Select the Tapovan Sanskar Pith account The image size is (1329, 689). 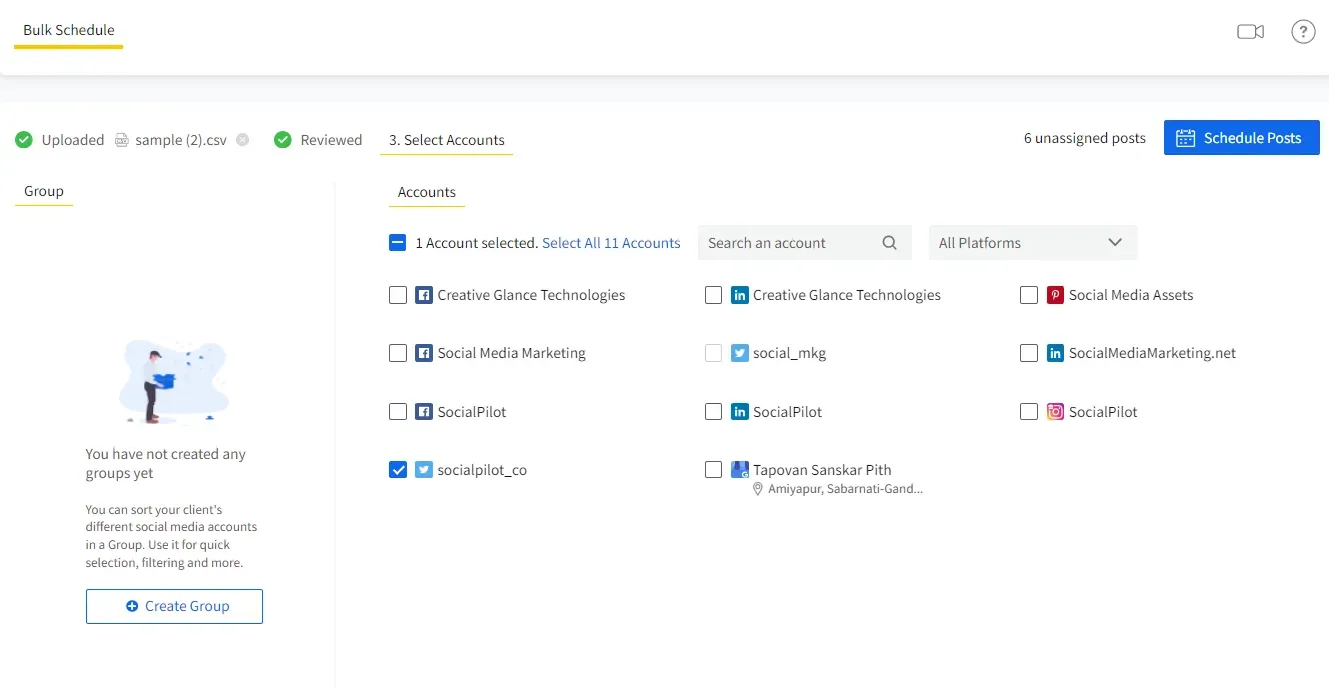pos(713,469)
